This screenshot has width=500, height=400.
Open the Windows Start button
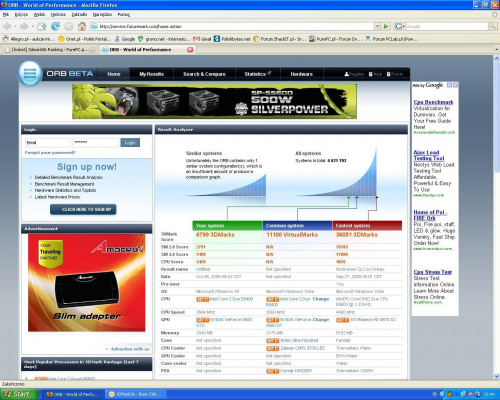18,394
